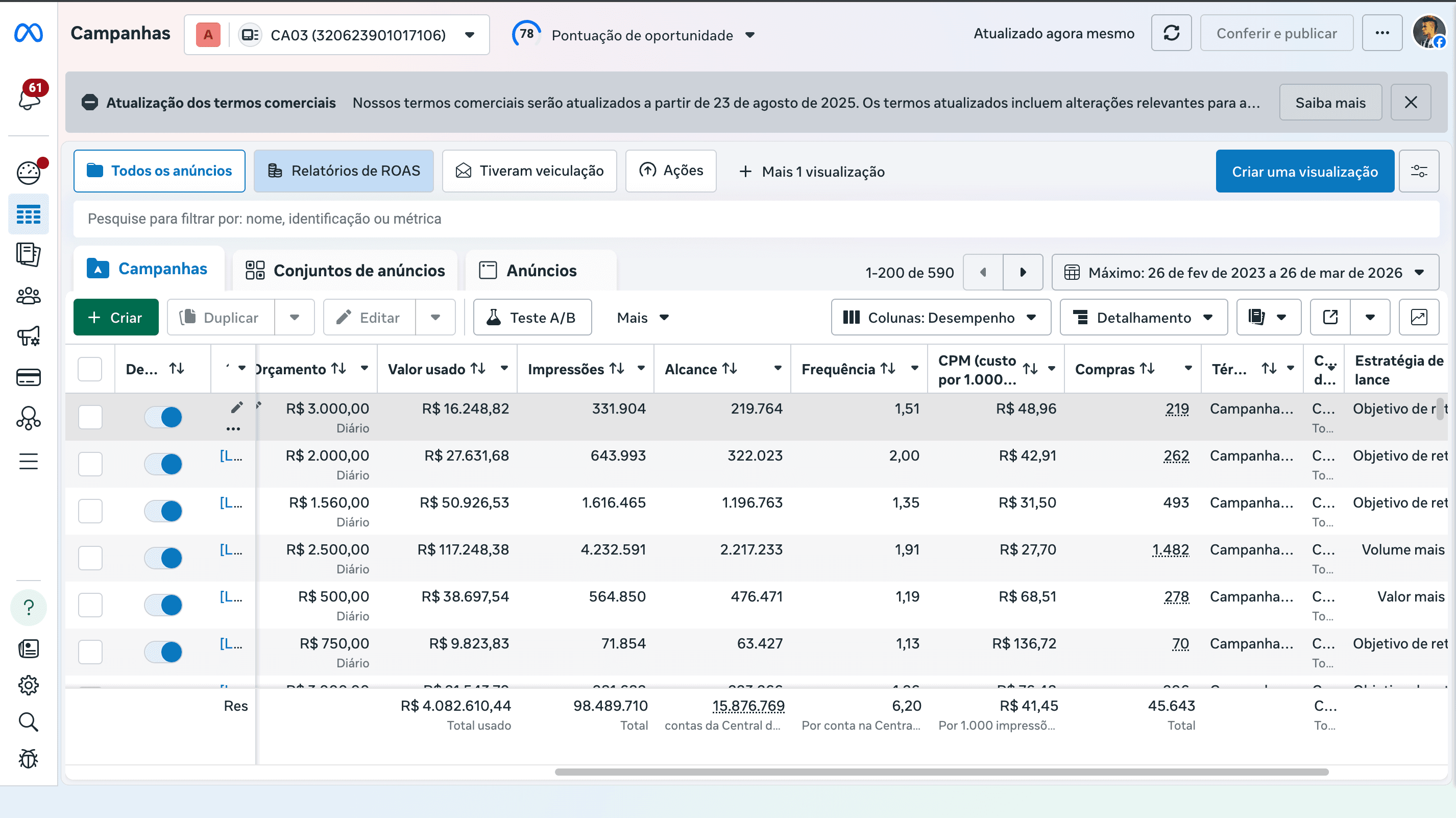The width and height of the screenshot is (1456, 818).
Task: Open all tools hamburger menu
Action: (28, 461)
